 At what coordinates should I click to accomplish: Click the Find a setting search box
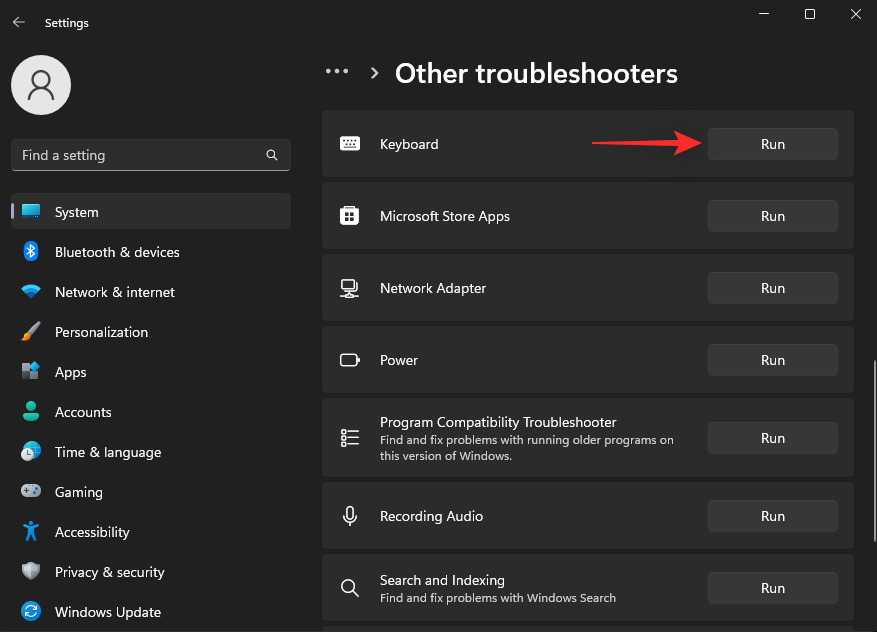click(x=140, y=155)
